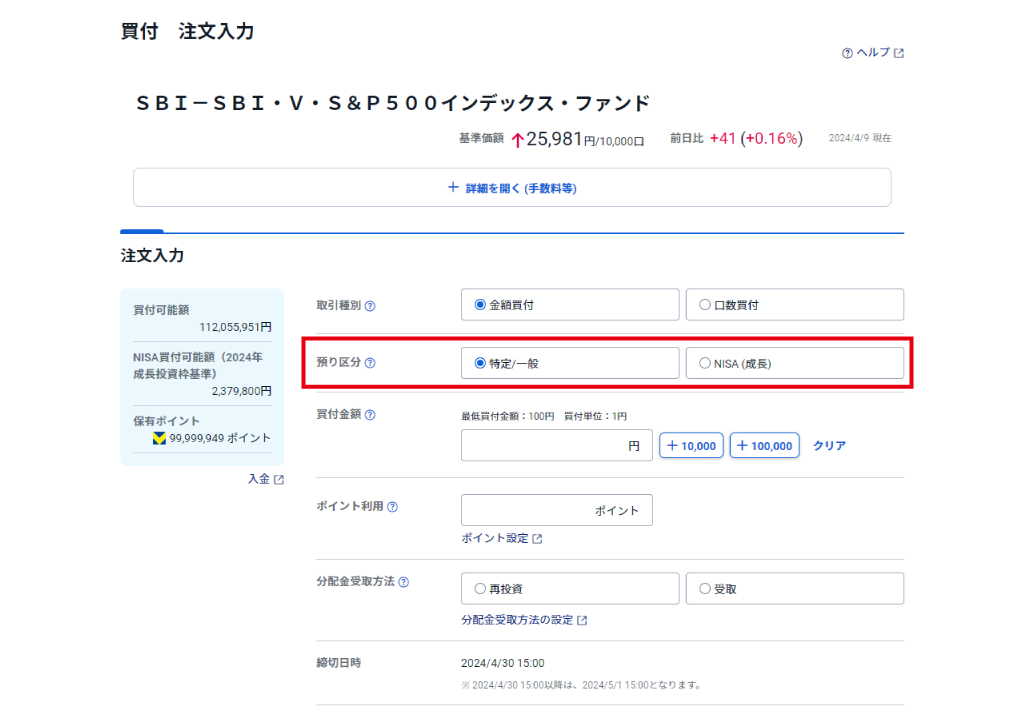
Task: Focus the 買付金額 yen amount field
Action: (556, 446)
